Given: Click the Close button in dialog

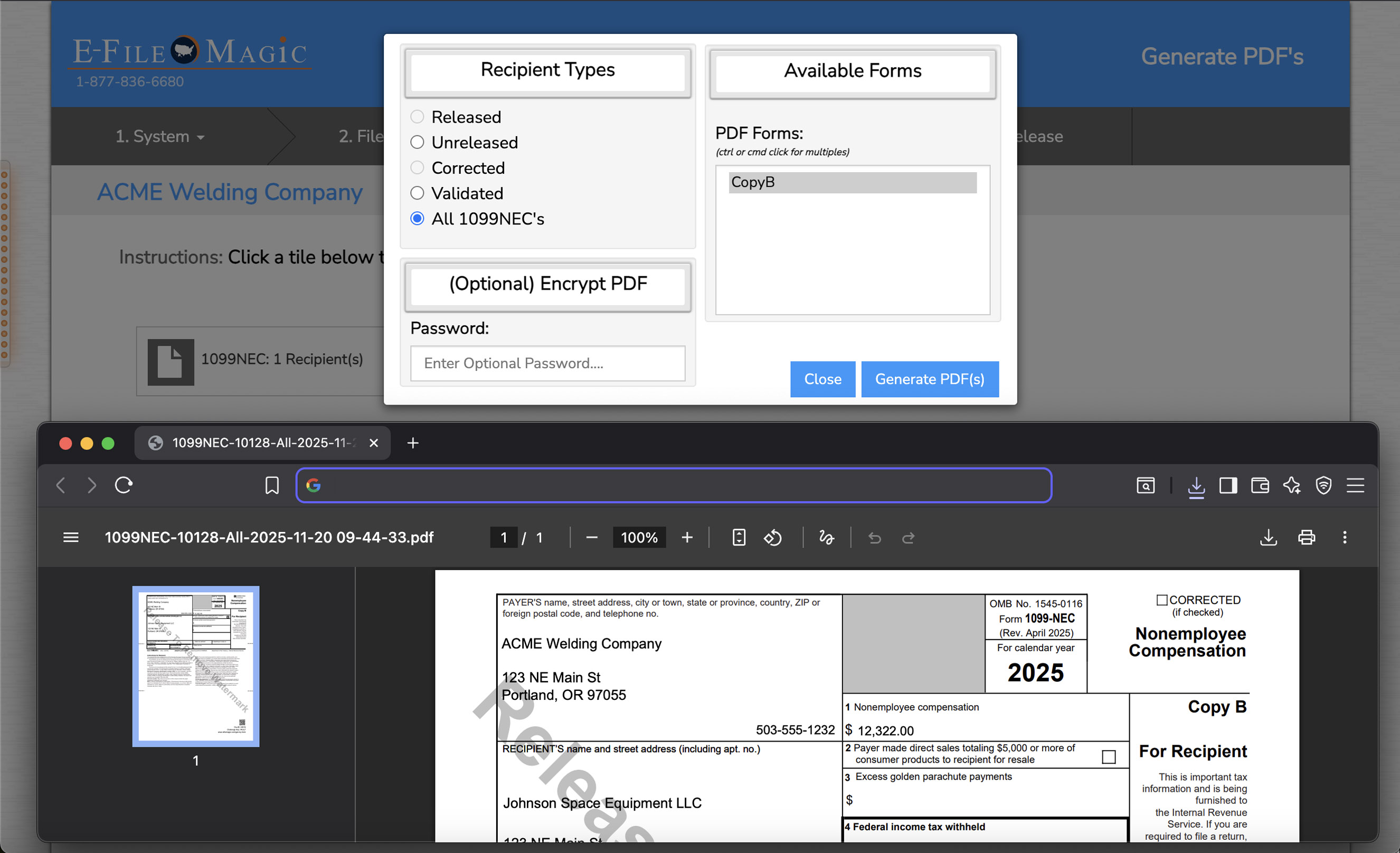Looking at the screenshot, I should (x=822, y=379).
